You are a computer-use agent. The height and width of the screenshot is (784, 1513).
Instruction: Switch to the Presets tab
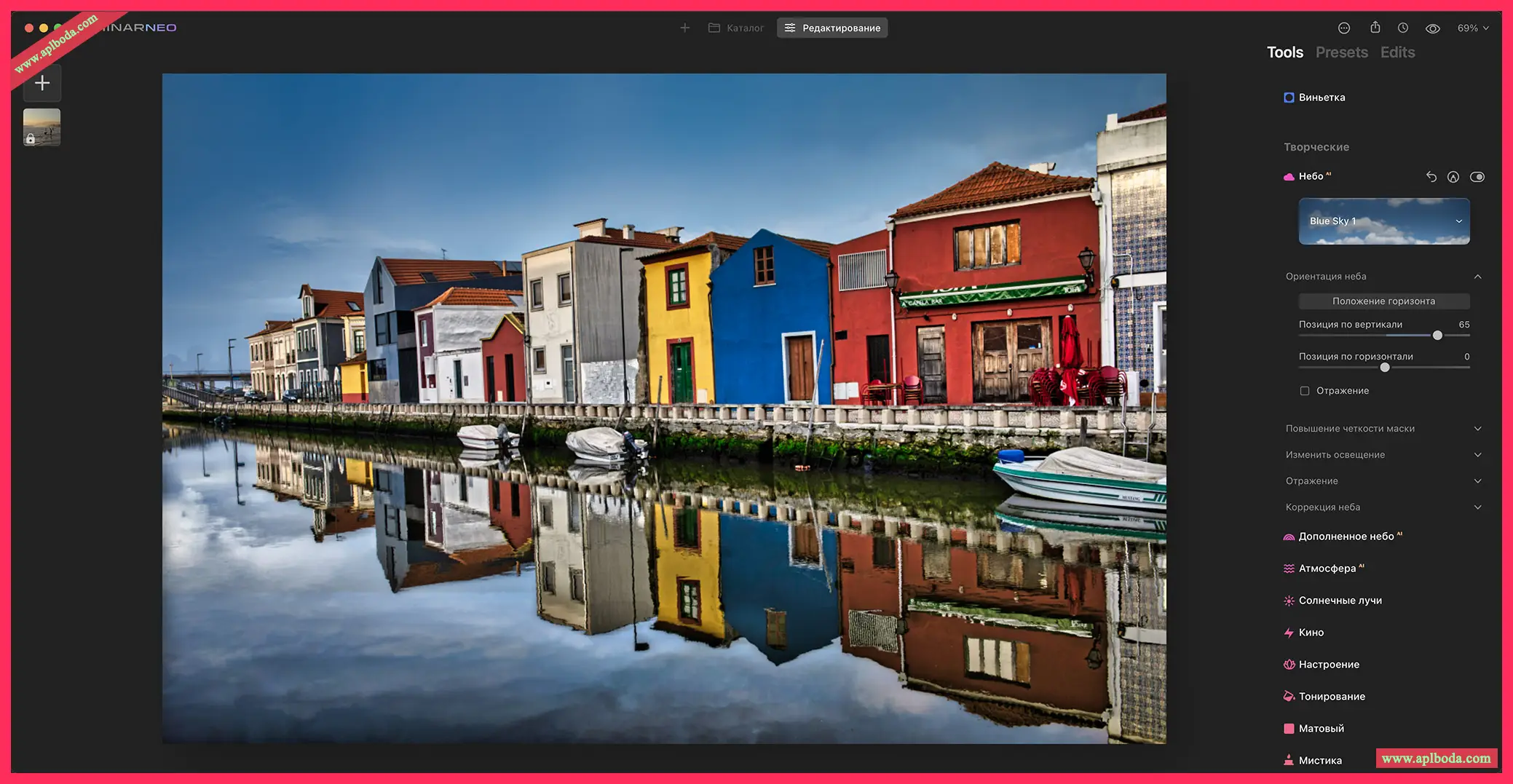pos(1341,52)
